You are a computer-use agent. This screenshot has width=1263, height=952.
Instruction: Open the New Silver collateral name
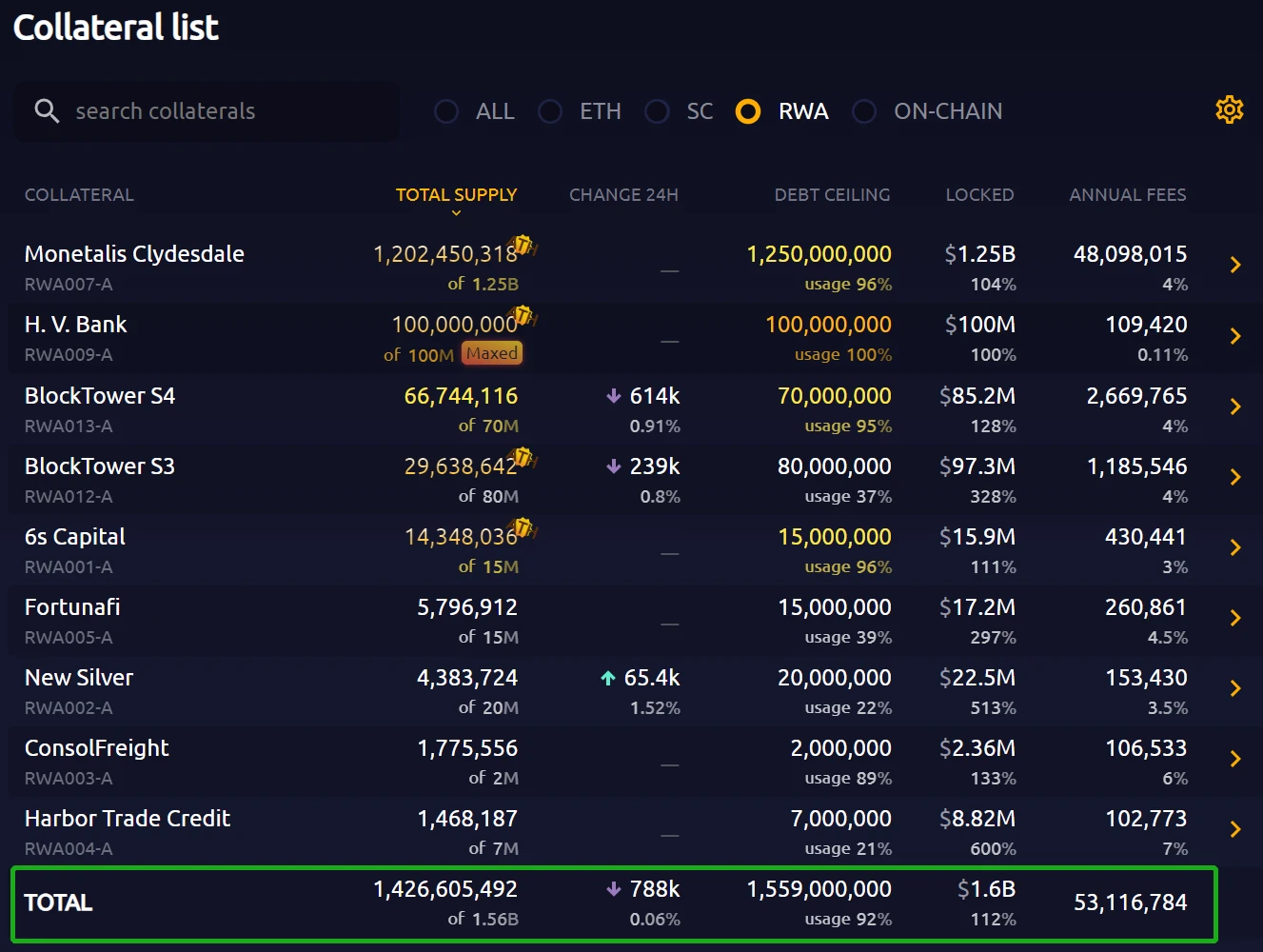pos(79,678)
